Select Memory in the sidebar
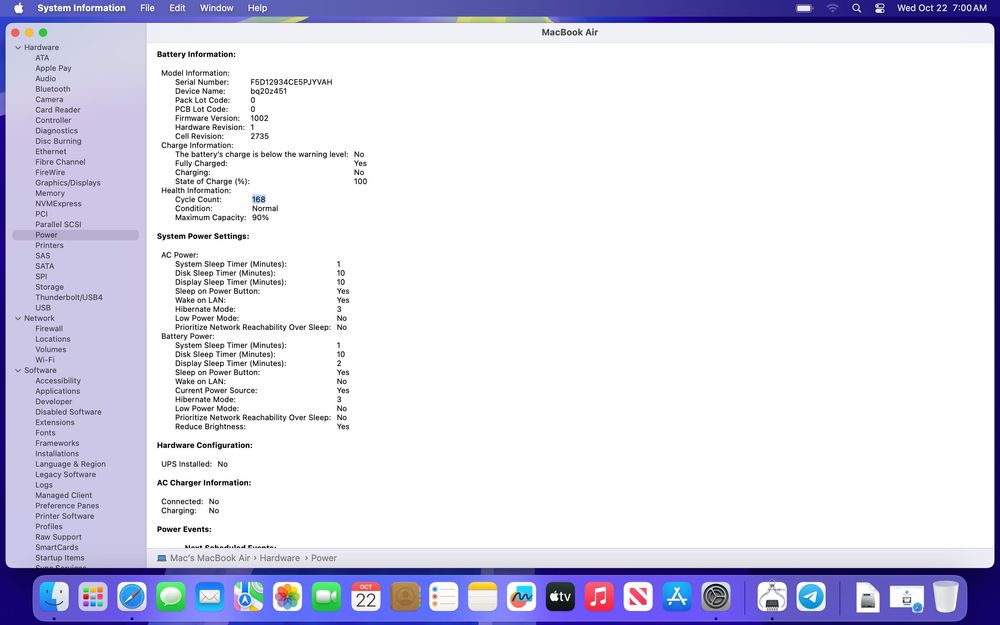This screenshot has height=625, width=1000. [x=50, y=193]
